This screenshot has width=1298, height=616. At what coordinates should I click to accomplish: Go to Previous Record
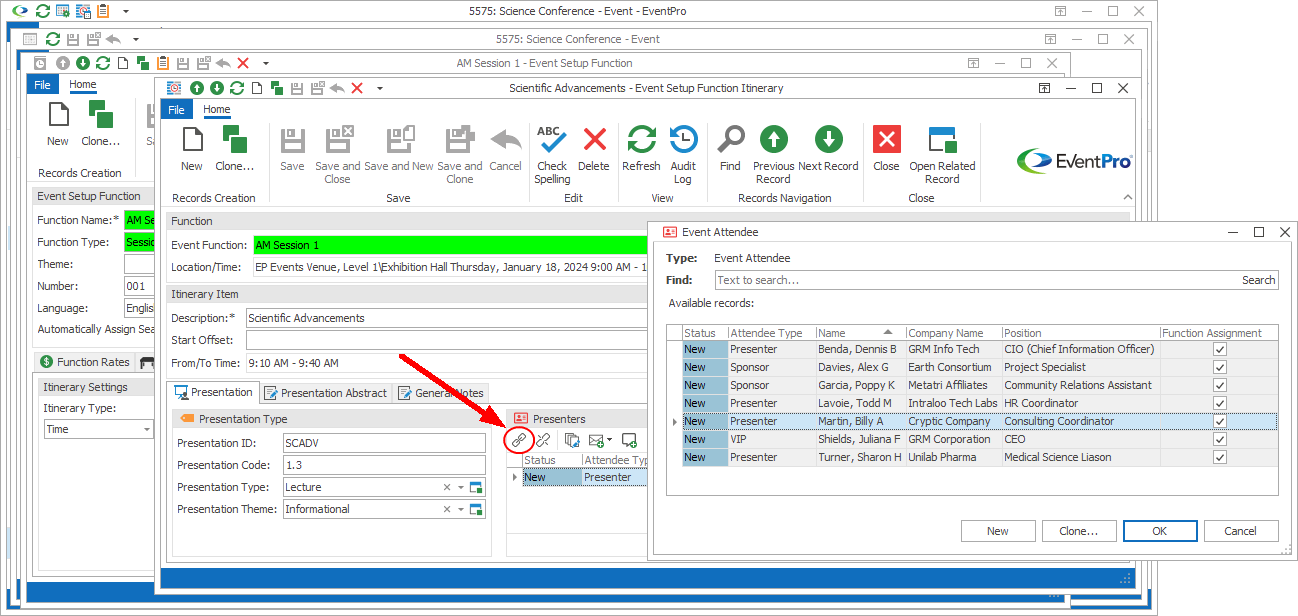773,155
